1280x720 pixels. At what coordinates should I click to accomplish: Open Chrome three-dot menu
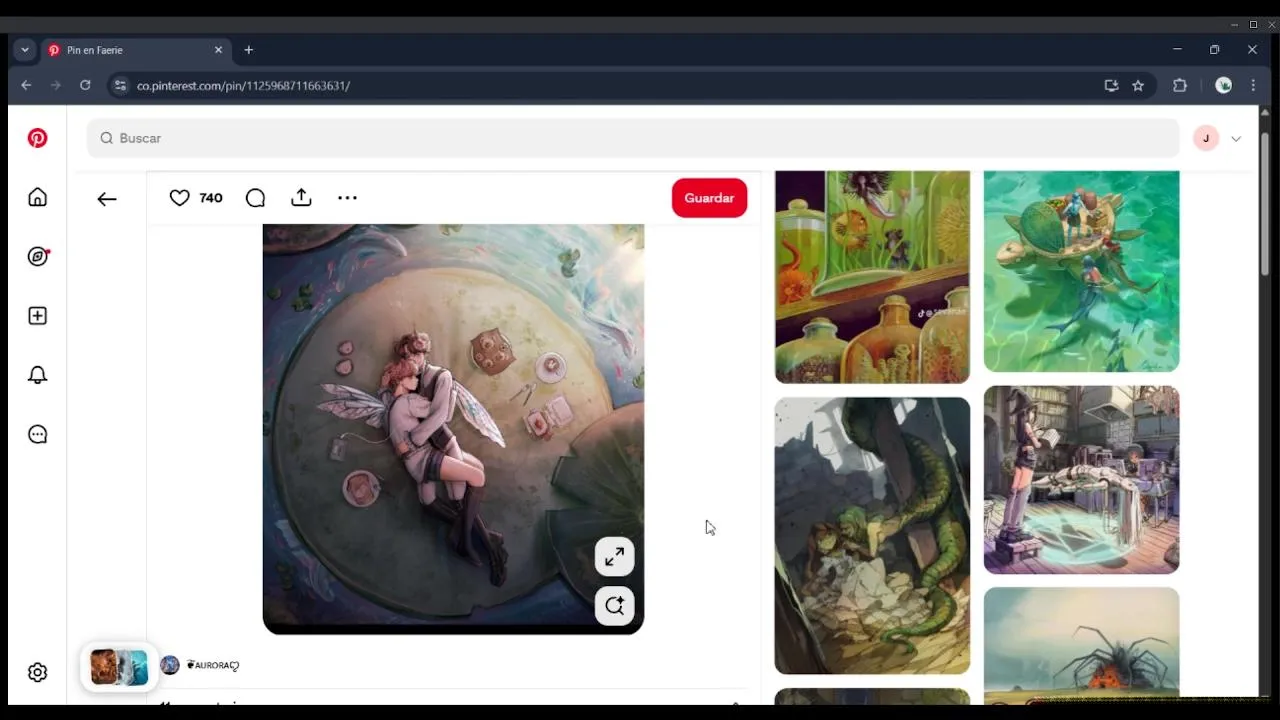tap(1253, 85)
